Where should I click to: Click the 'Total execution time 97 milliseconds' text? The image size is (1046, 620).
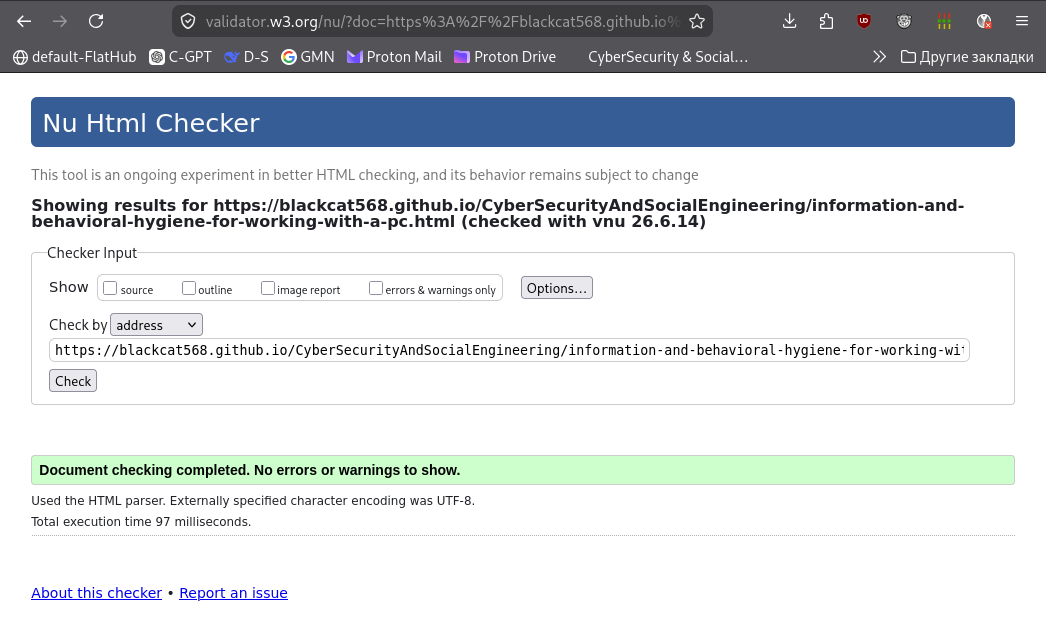(141, 521)
